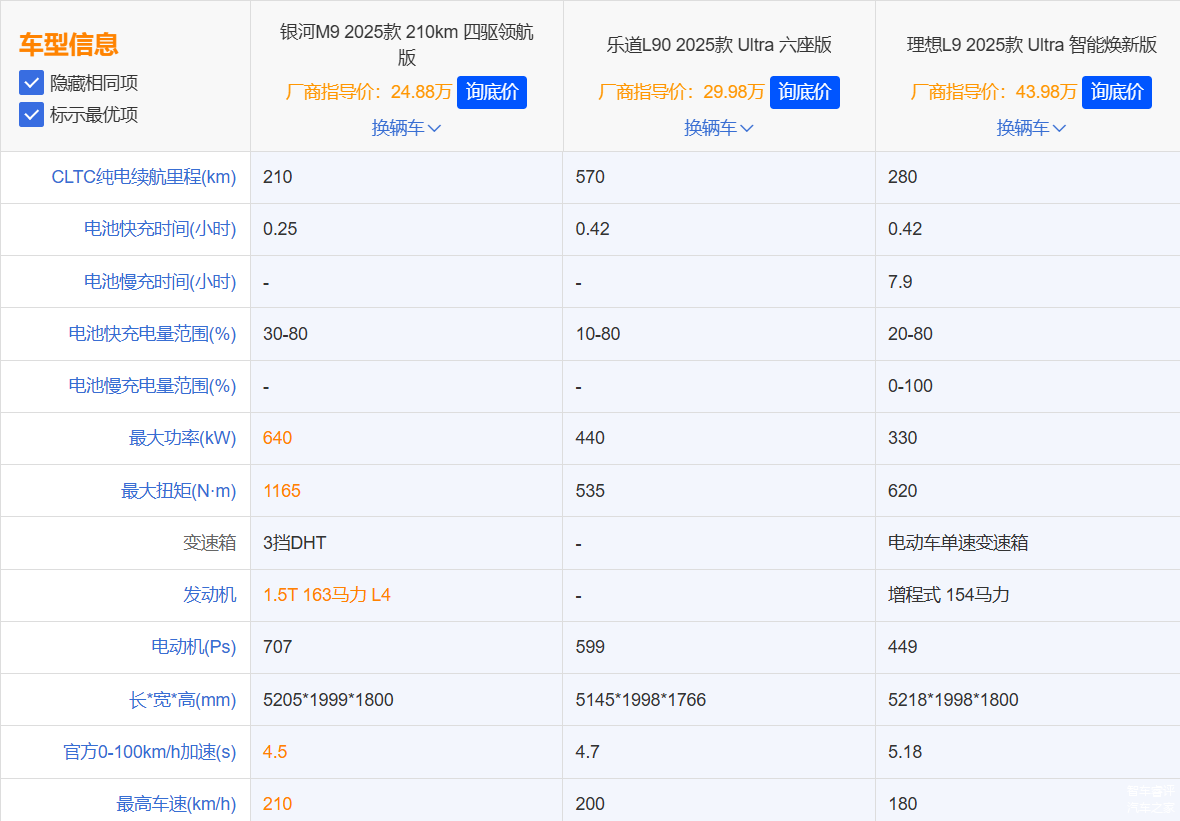Click the 官方0-100km/h加速(s) label

(149, 752)
